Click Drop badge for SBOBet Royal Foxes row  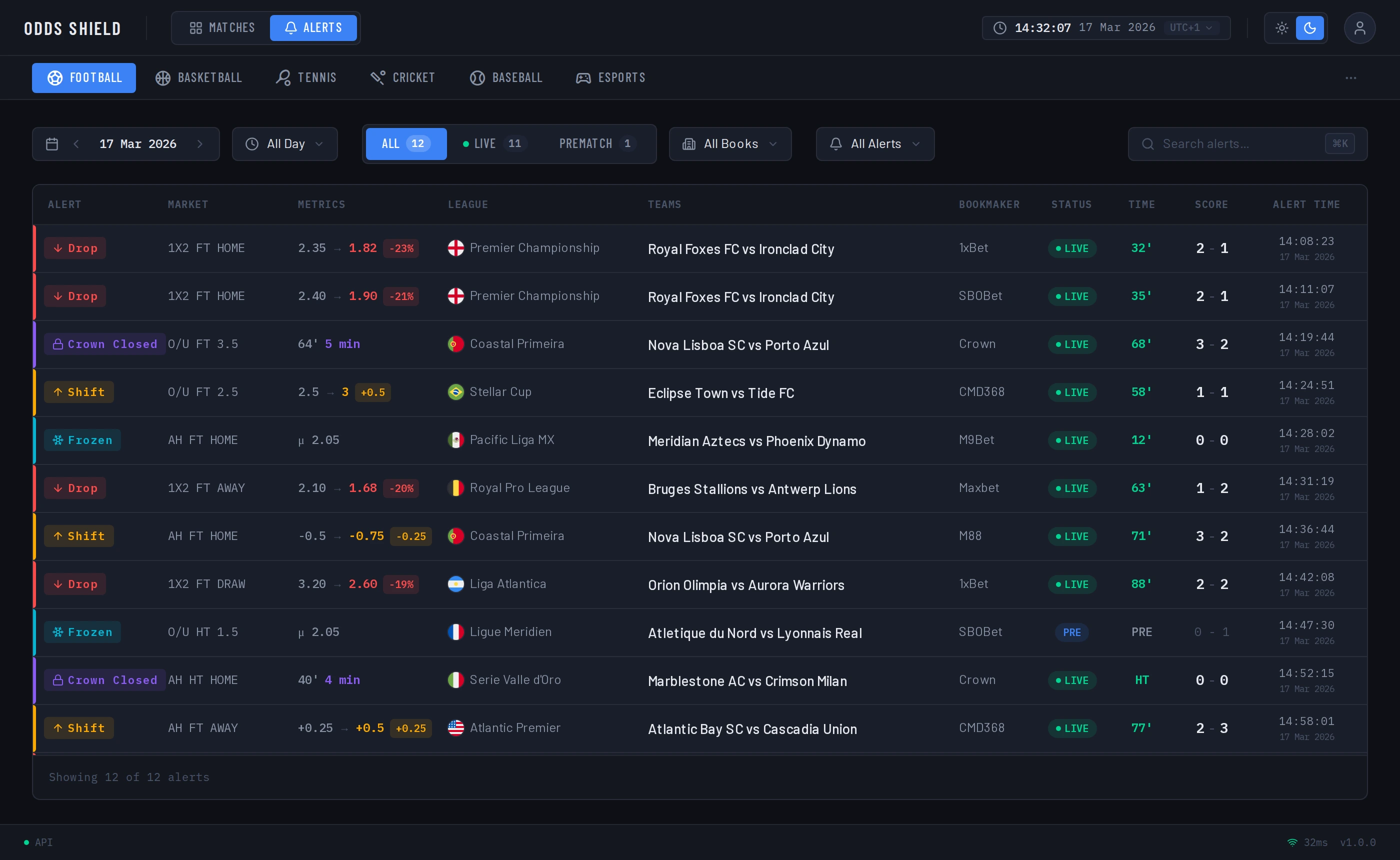75,296
